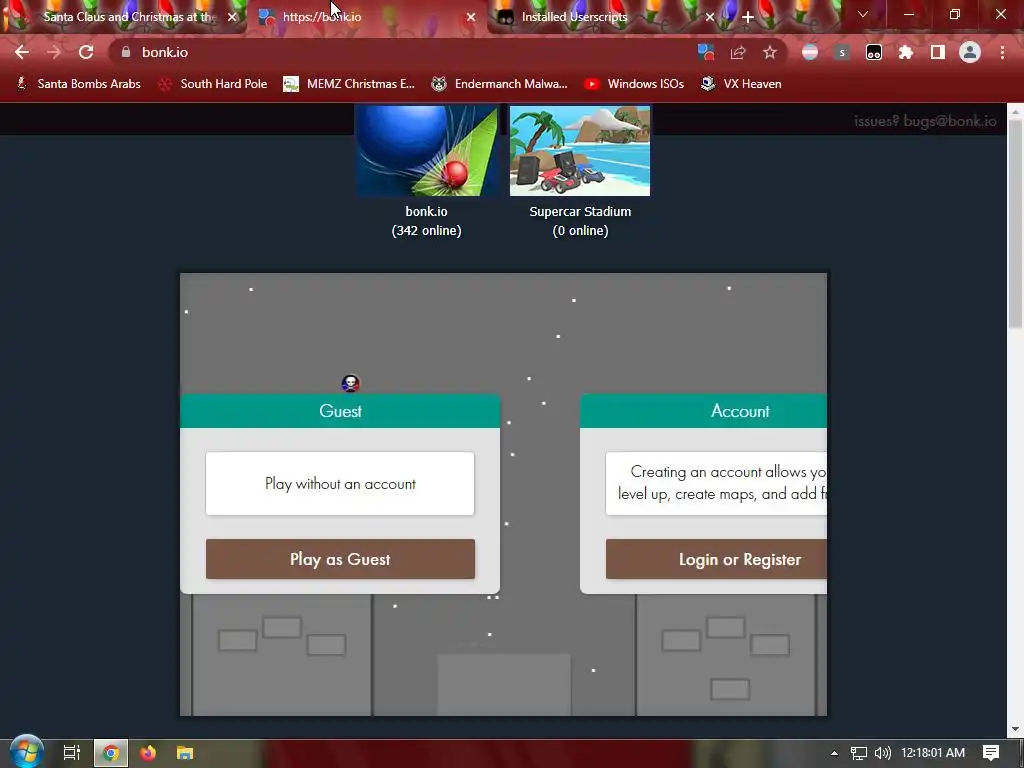Reload the bonk.io page

pyautogui.click(x=86, y=52)
